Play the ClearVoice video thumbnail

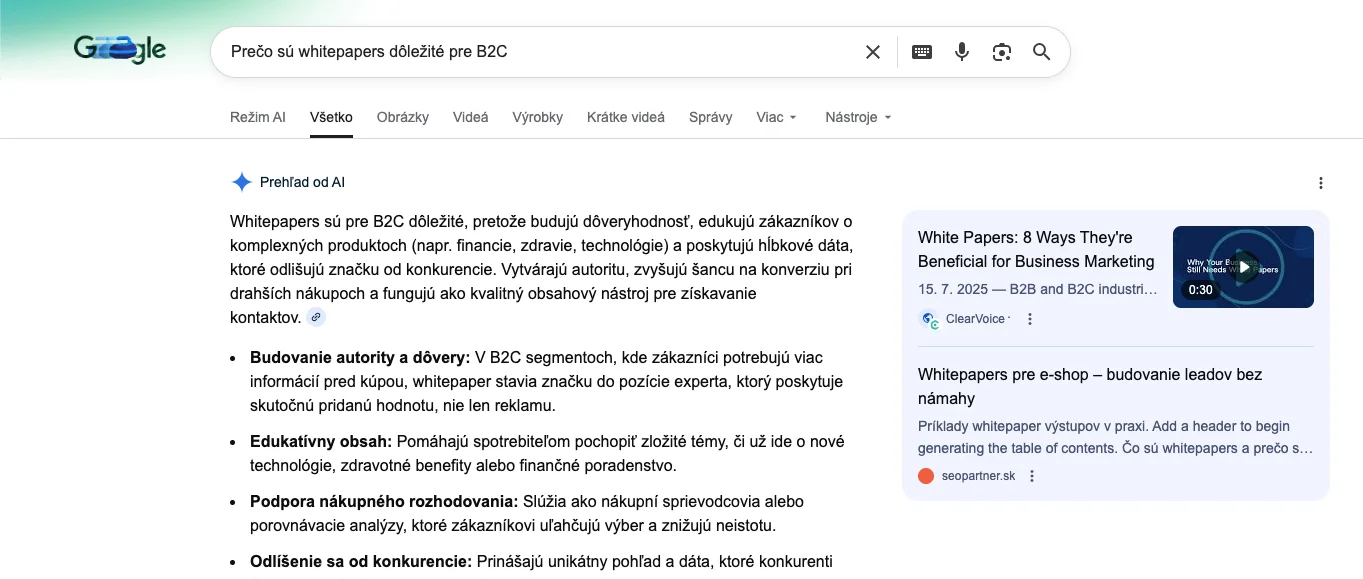point(1243,267)
